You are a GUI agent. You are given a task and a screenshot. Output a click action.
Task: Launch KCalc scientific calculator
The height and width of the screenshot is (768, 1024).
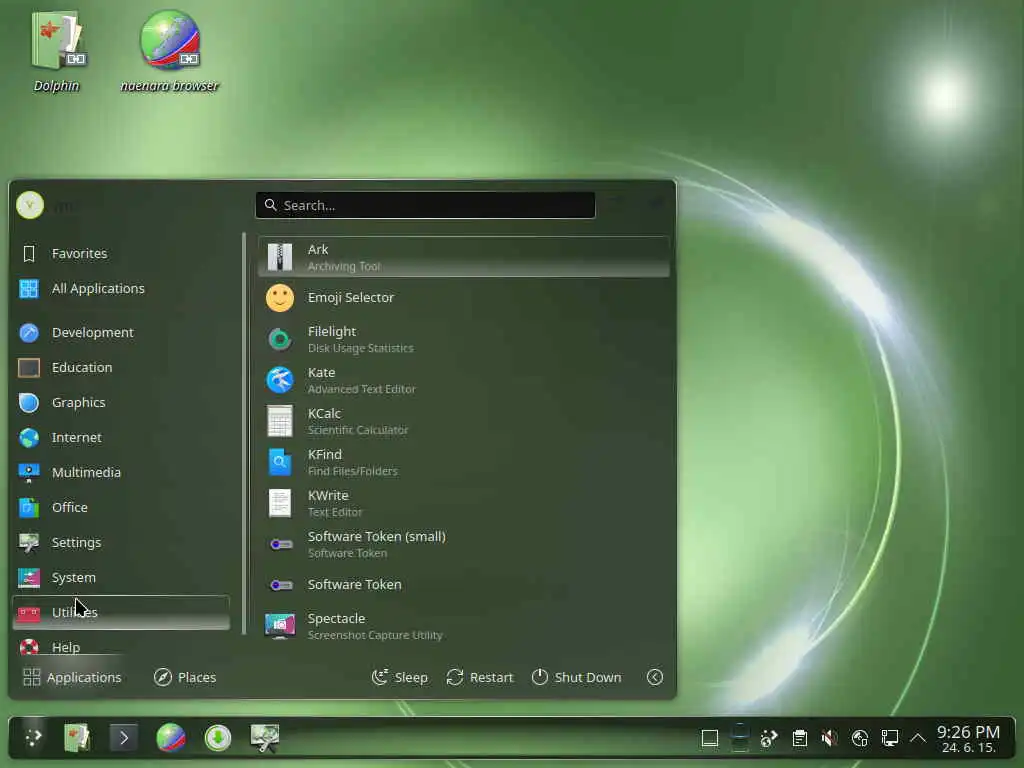(x=464, y=421)
